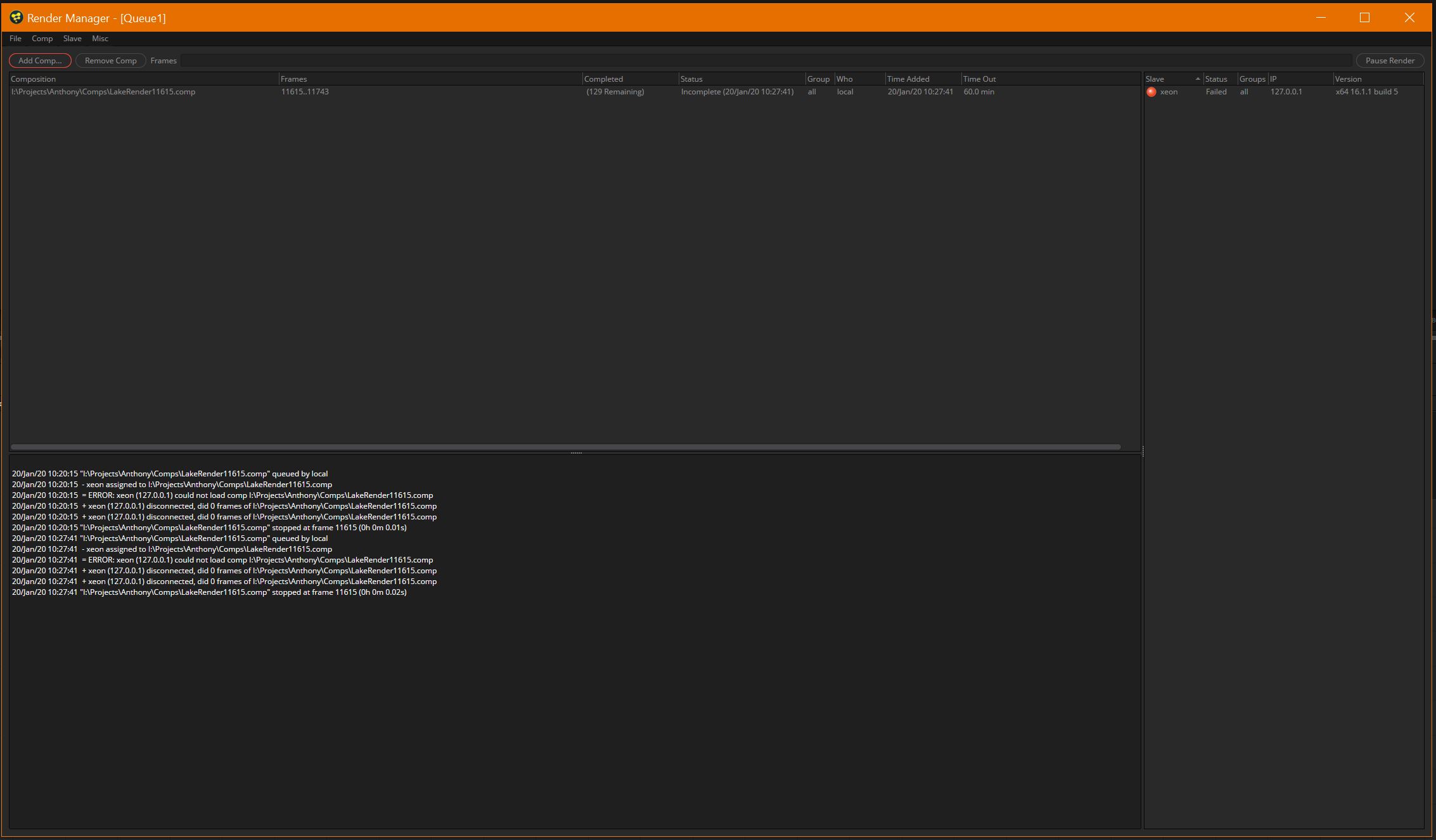Viewport: 1436px width, 840px height.
Task: Click into the Frames input field
Action: [766, 61]
